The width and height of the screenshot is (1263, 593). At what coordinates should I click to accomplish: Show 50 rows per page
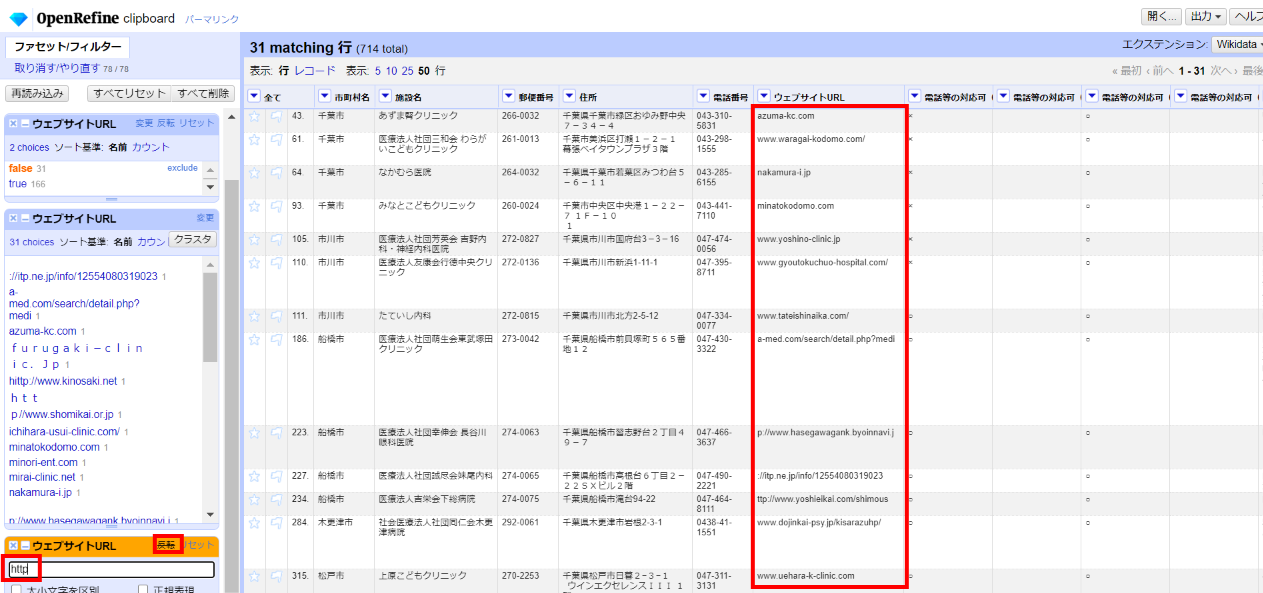424,71
